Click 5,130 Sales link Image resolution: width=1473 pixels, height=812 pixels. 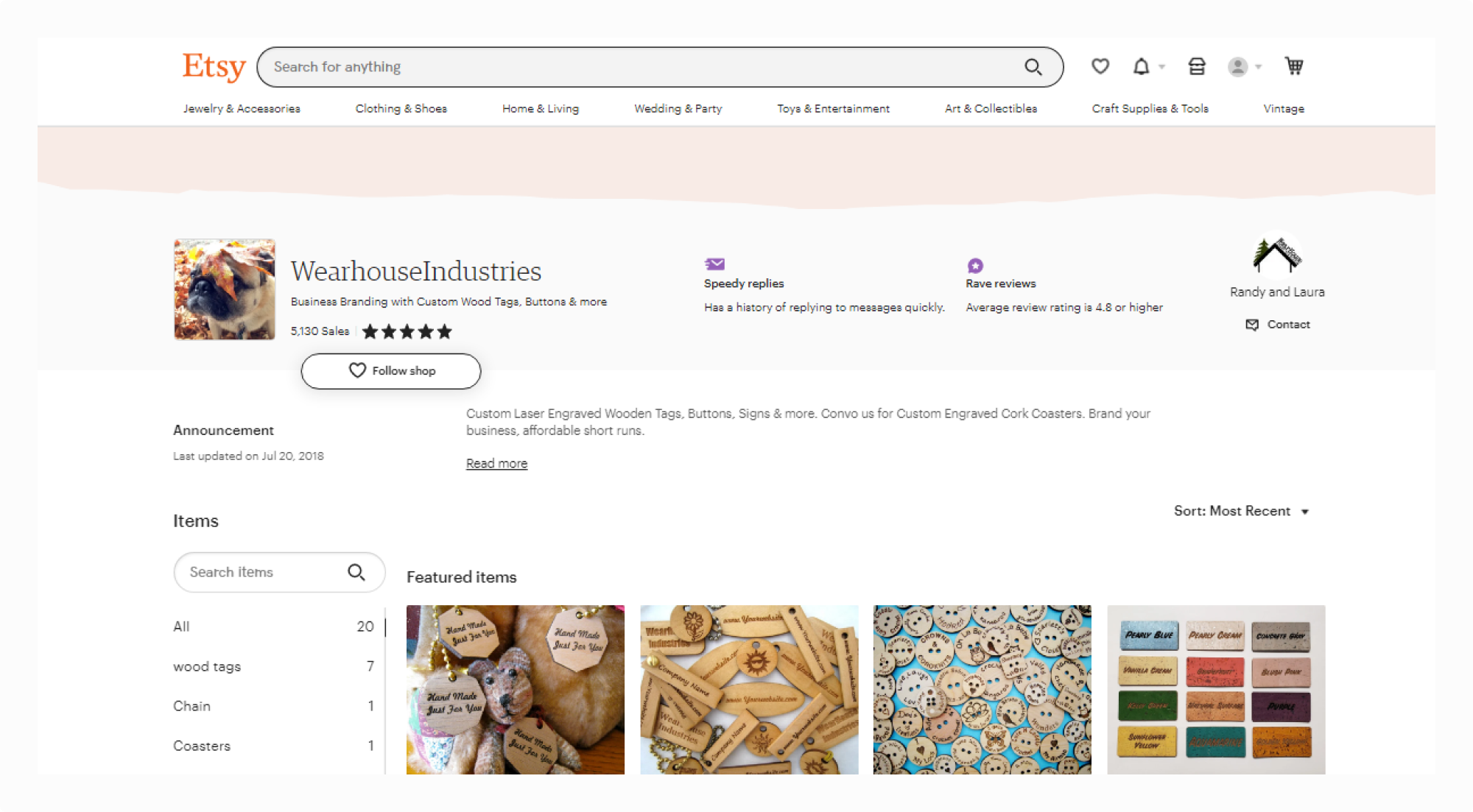[320, 331]
